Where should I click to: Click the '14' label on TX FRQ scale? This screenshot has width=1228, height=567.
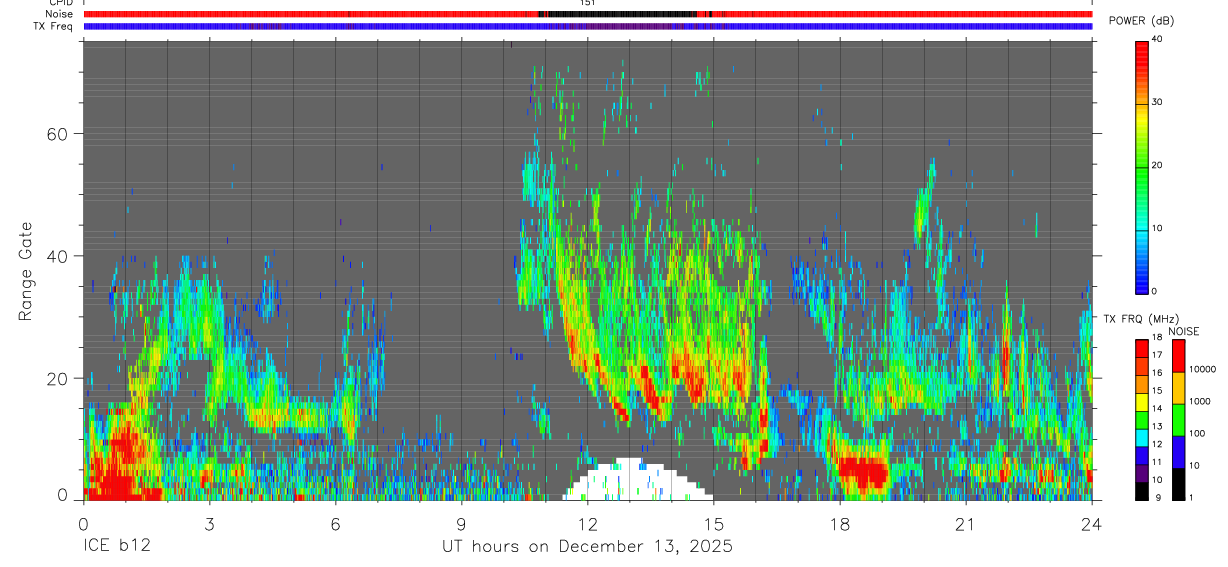pos(1157,409)
